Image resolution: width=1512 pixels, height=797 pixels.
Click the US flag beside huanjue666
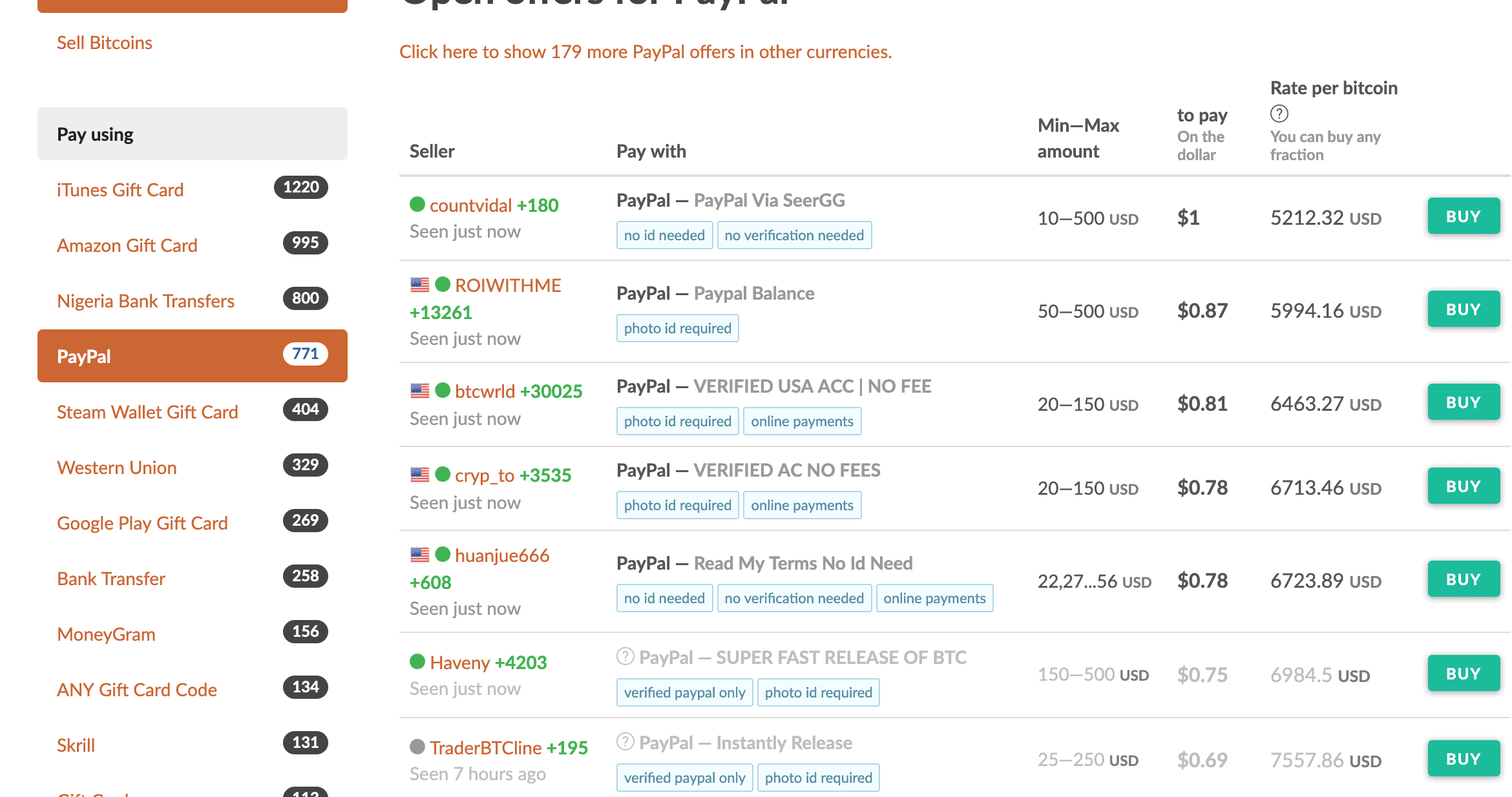(420, 554)
